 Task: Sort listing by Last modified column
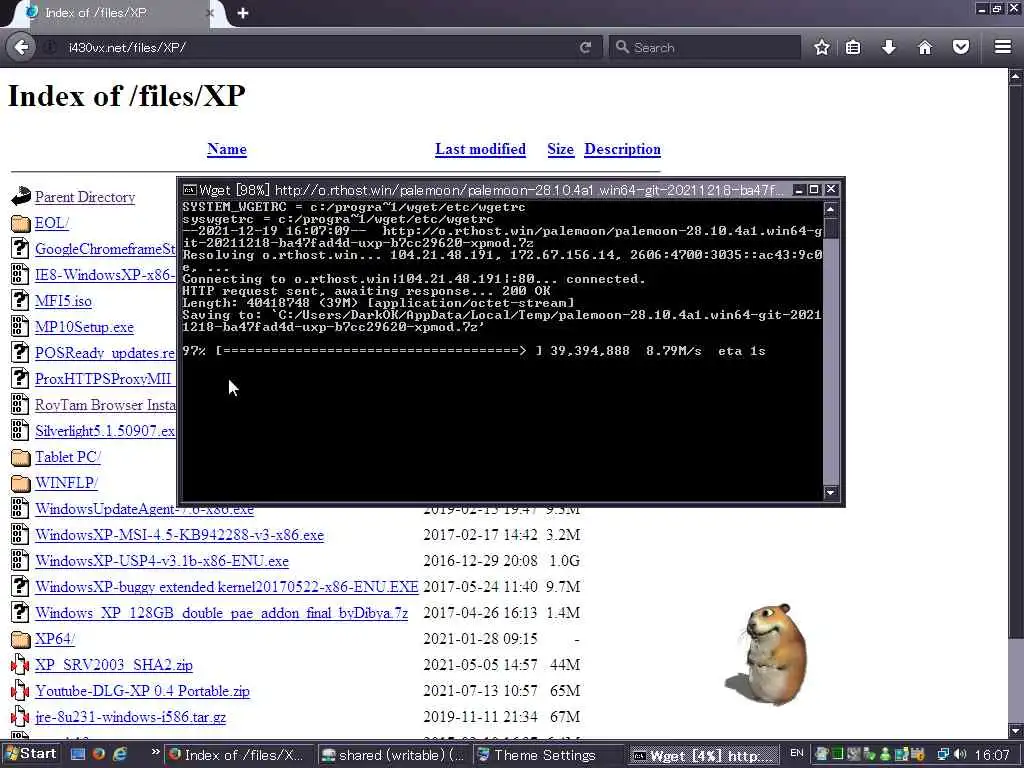pos(480,150)
